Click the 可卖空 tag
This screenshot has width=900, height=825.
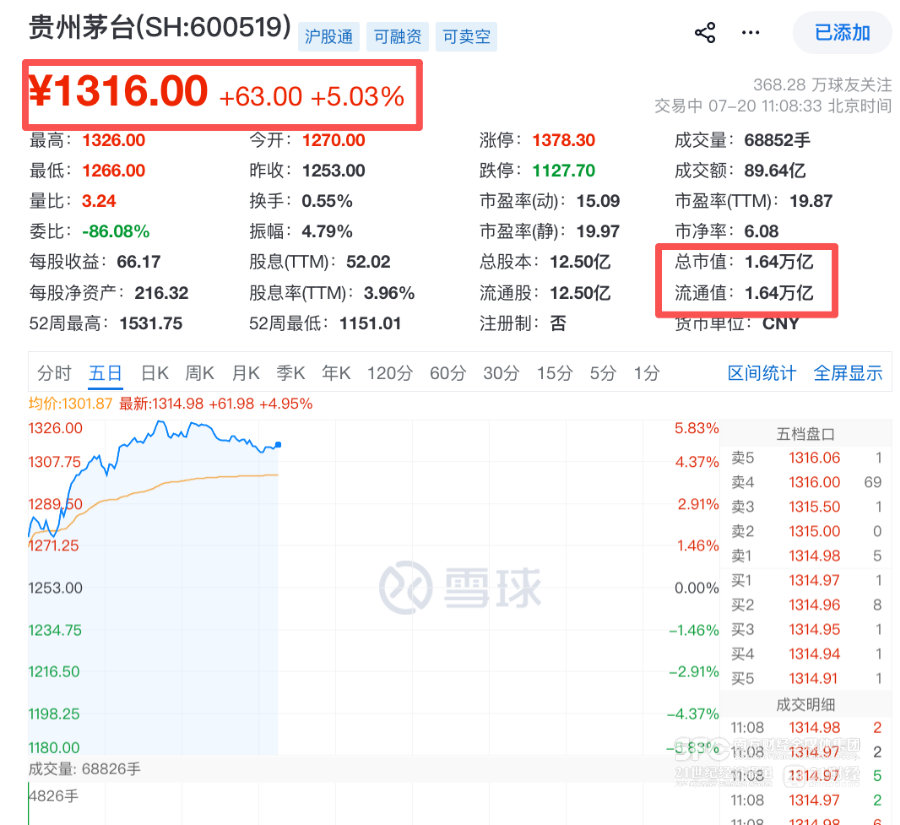466,37
